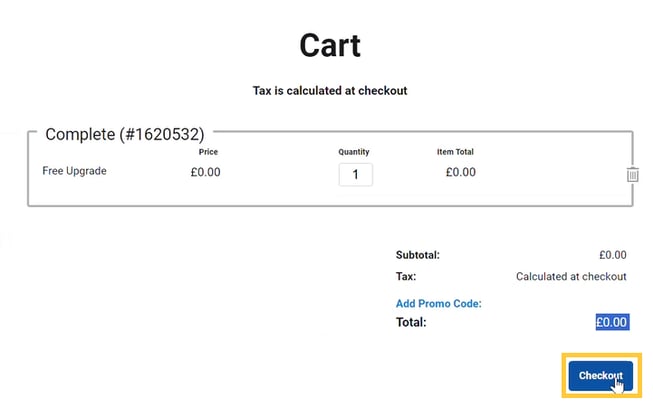Focus the Quantity input field
653x408 pixels.
coord(355,175)
